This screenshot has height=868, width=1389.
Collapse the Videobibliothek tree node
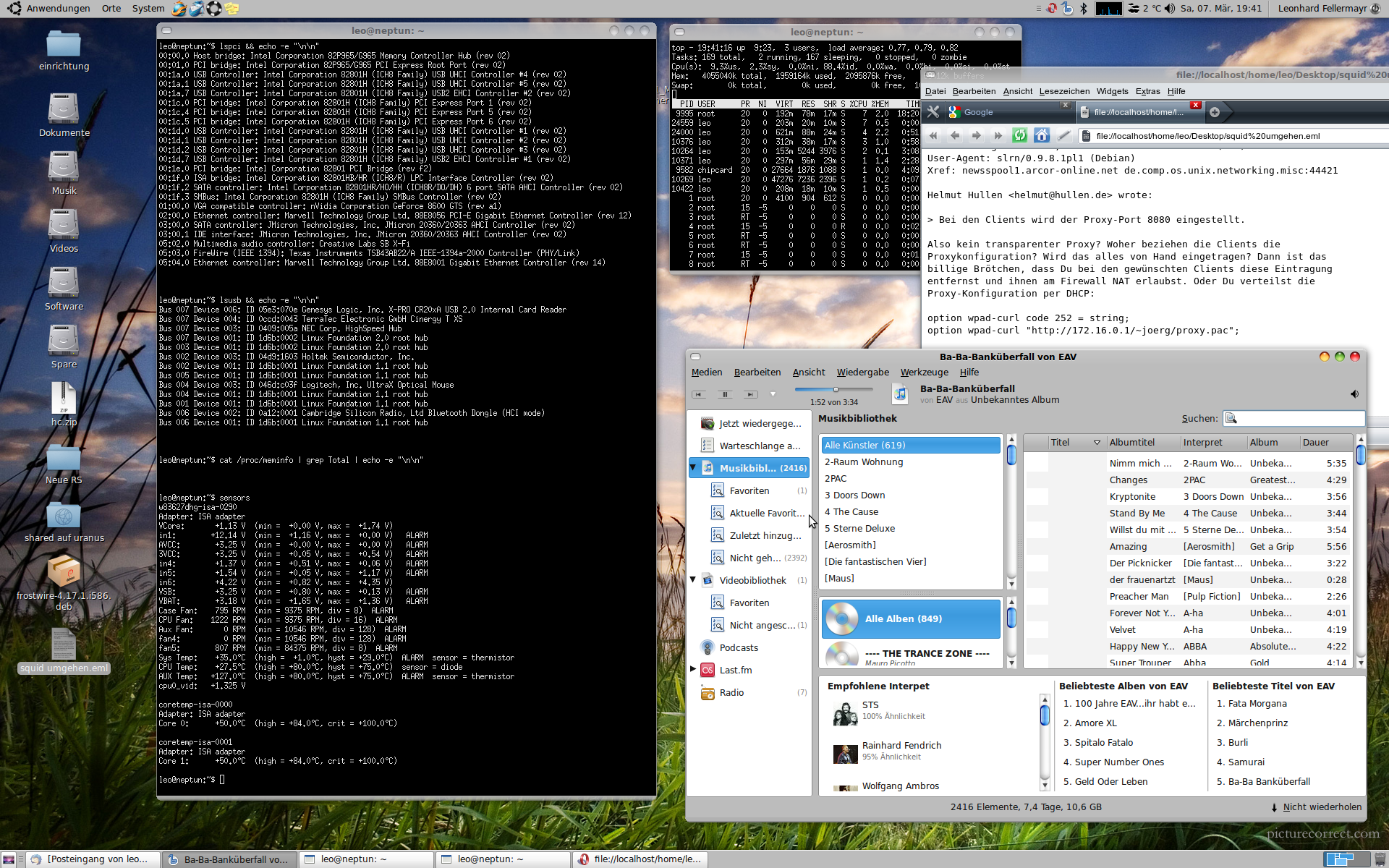(693, 579)
